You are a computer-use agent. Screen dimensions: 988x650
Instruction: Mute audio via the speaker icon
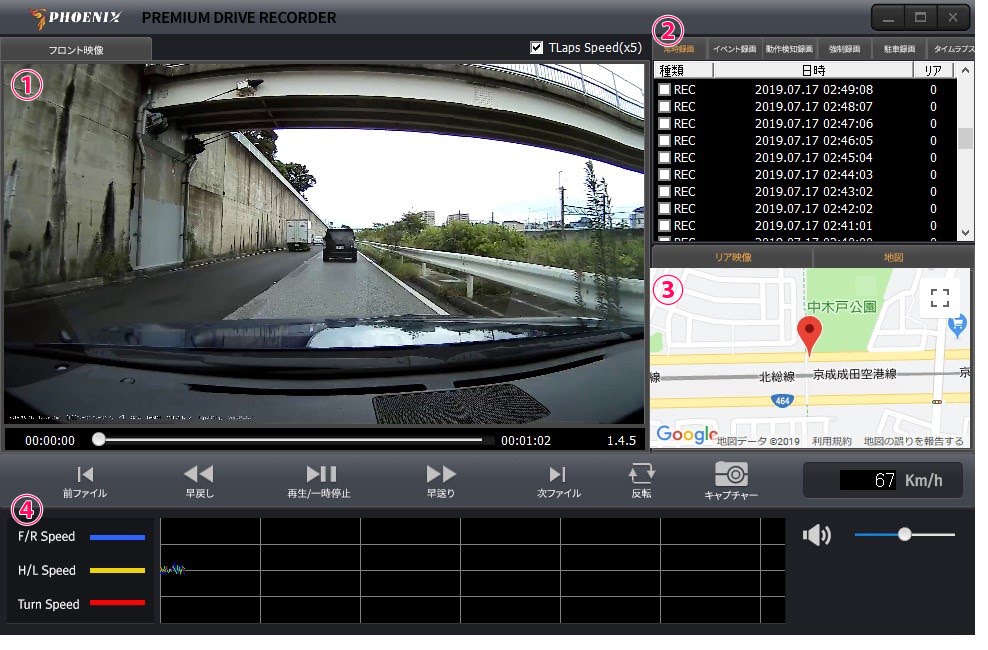click(x=817, y=536)
